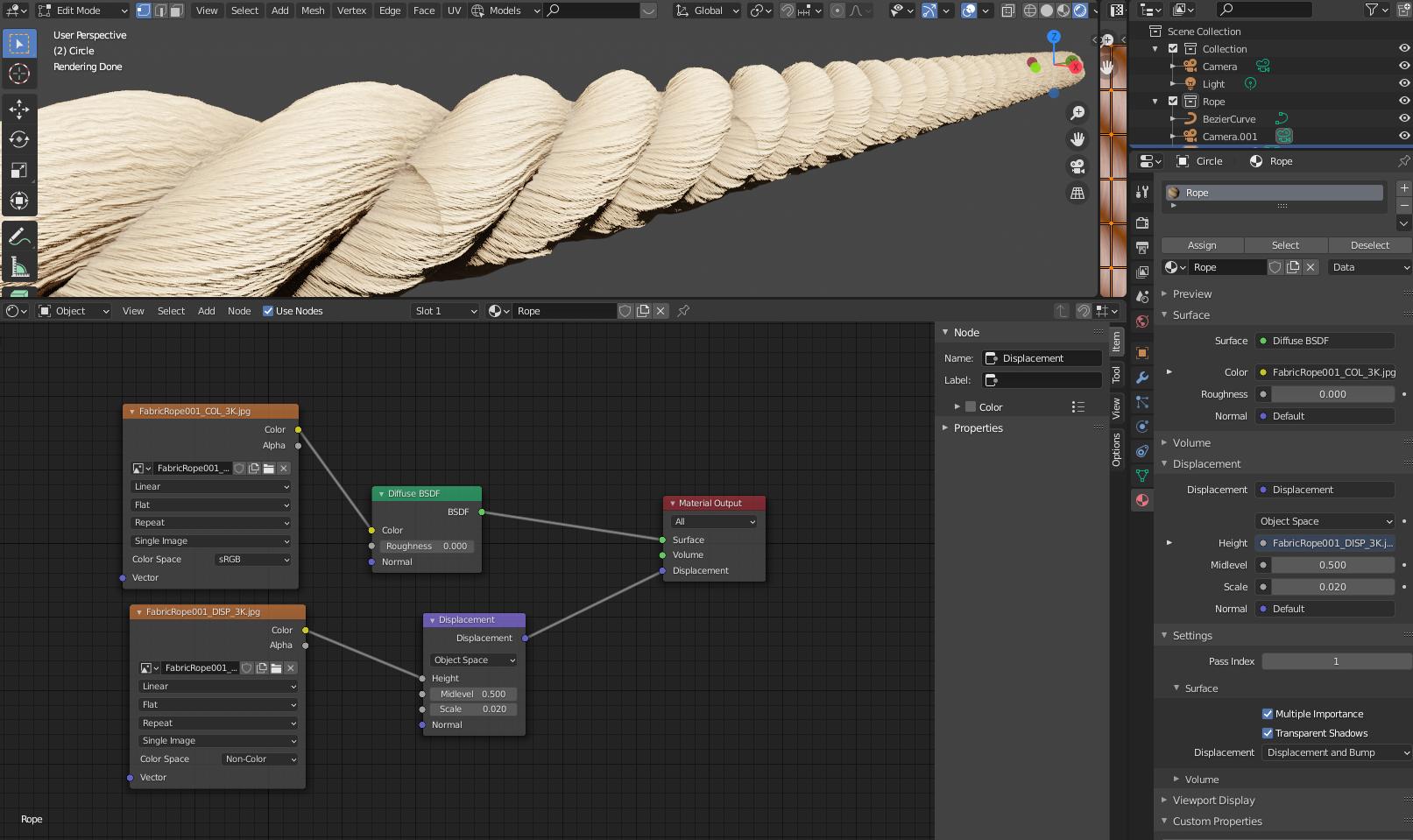Switch to face select mode
1413x840 pixels.
tap(176, 11)
